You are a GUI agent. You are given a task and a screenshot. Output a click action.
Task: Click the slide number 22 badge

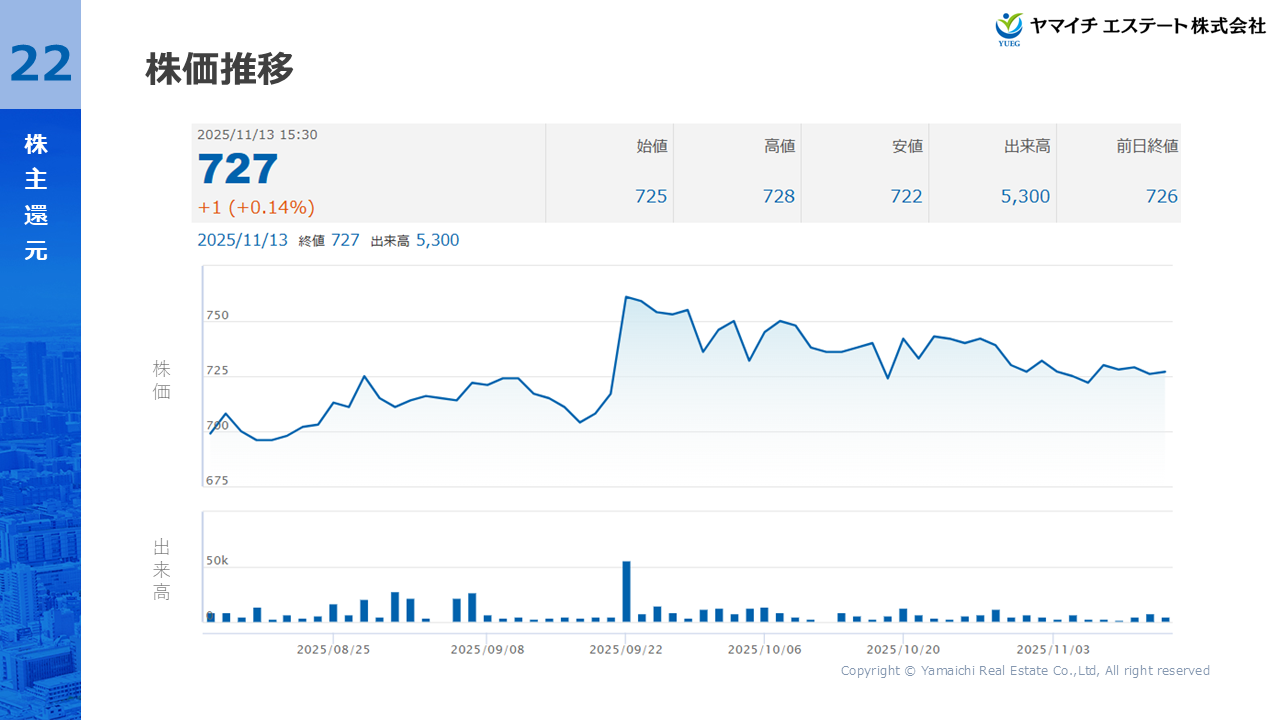pyautogui.click(x=41, y=64)
